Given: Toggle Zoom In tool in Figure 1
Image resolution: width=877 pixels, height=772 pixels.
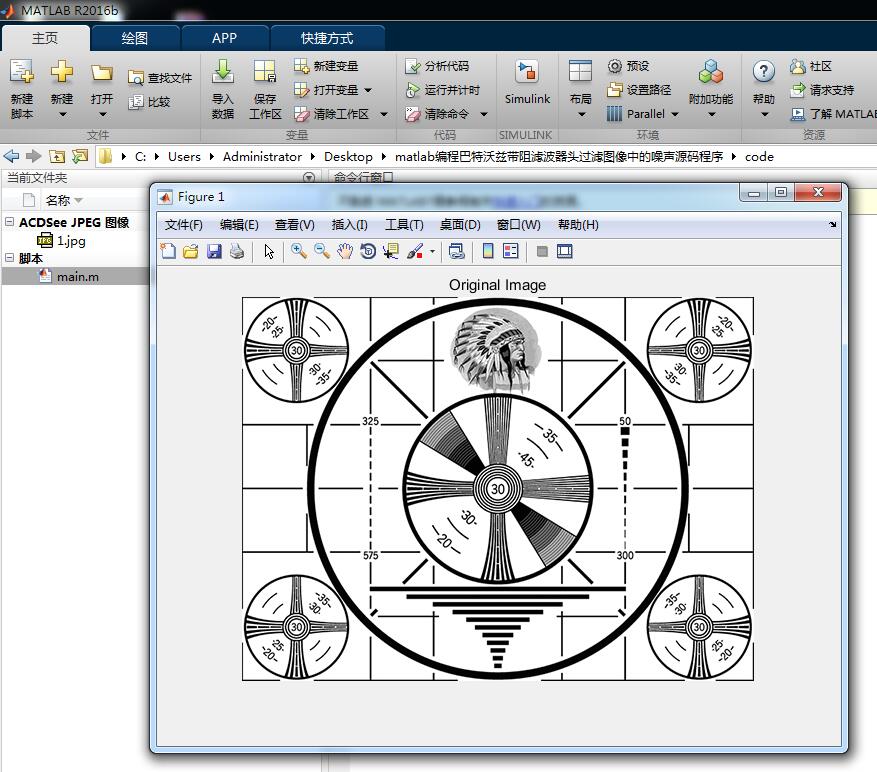Looking at the screenshot, I should pyautogui.click(x=299, y=251).
